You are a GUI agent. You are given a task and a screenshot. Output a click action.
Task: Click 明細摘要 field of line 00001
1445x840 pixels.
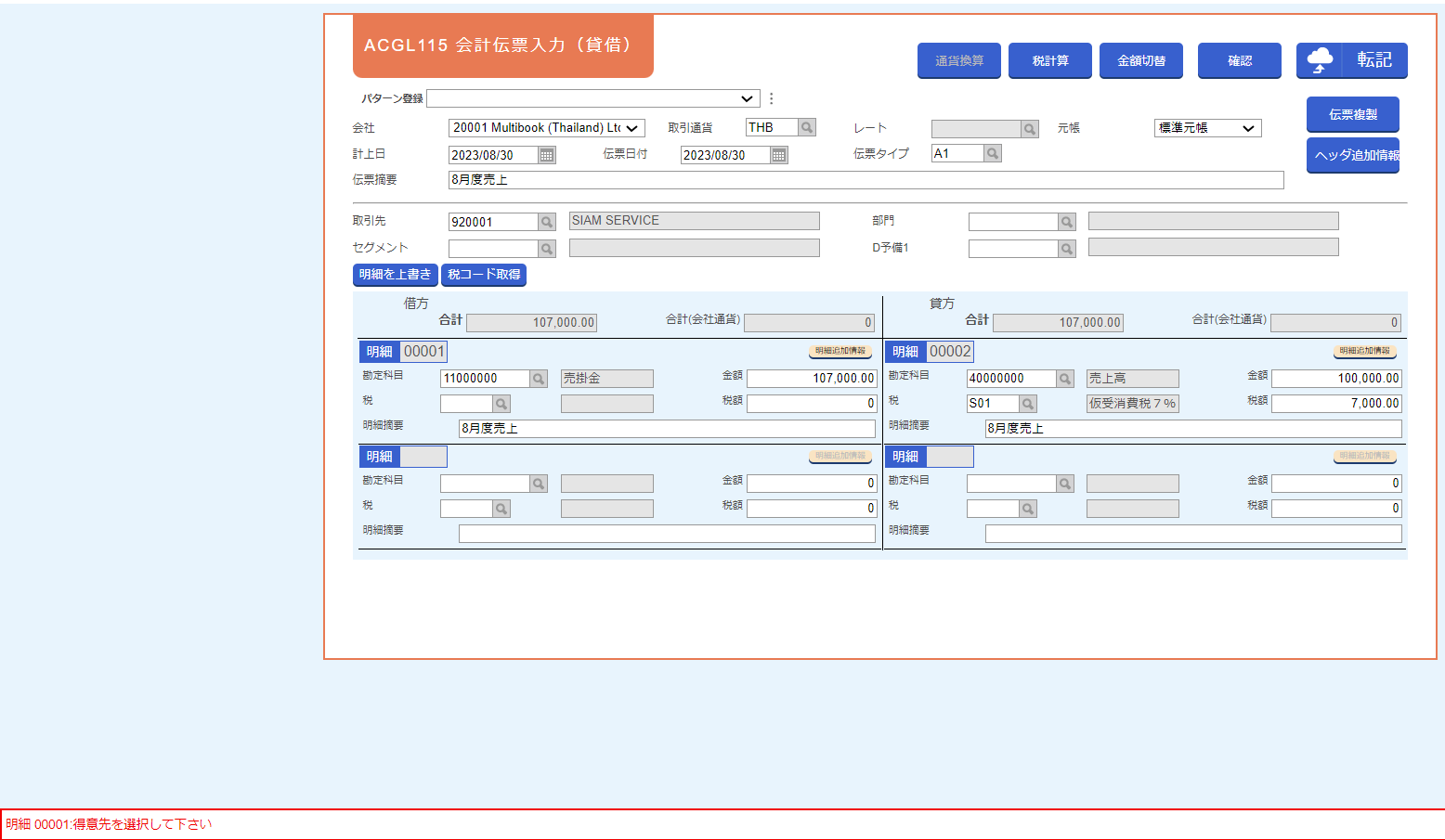pos(667,429)
